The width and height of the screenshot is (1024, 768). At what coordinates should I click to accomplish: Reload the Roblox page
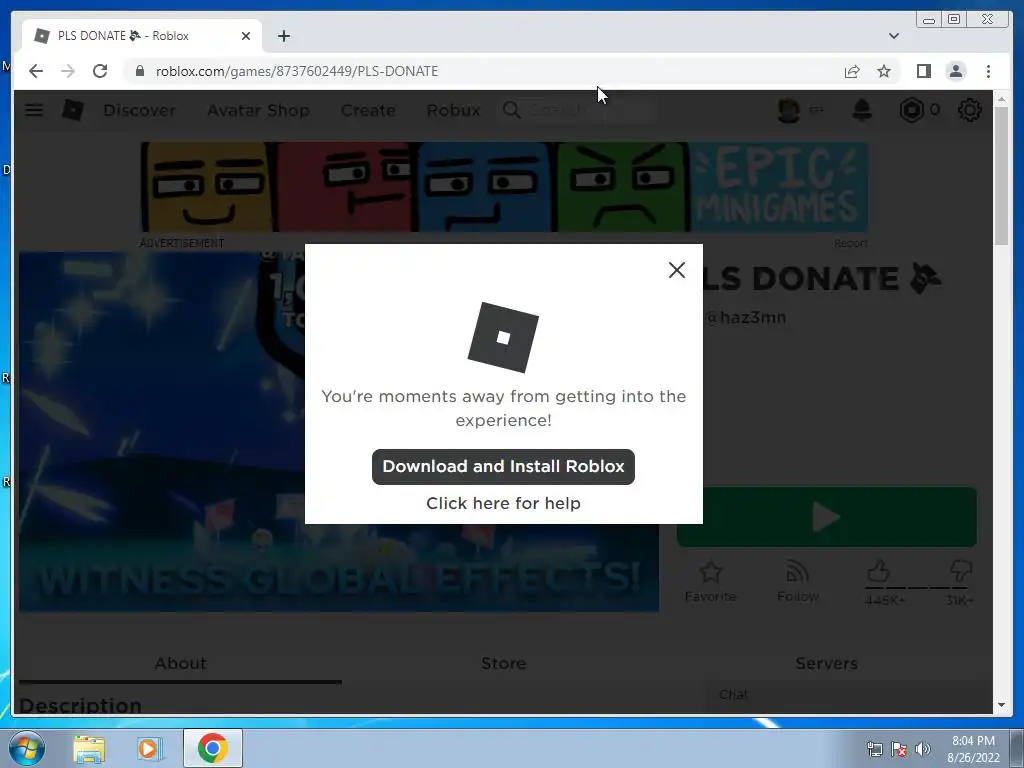(100, 71)
